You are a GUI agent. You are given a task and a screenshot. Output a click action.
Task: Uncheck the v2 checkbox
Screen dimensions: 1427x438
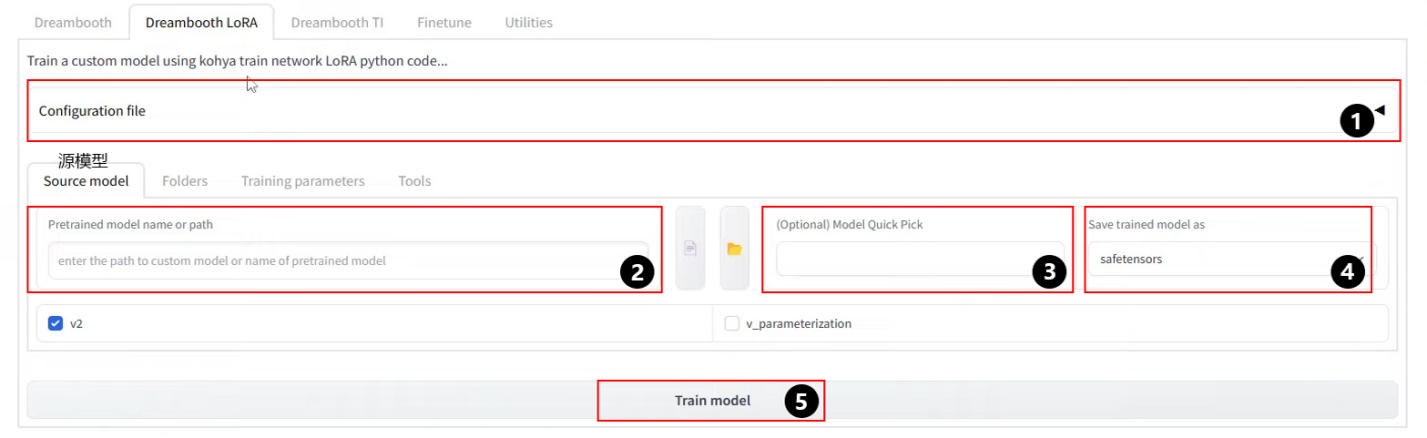click(56, 323)
